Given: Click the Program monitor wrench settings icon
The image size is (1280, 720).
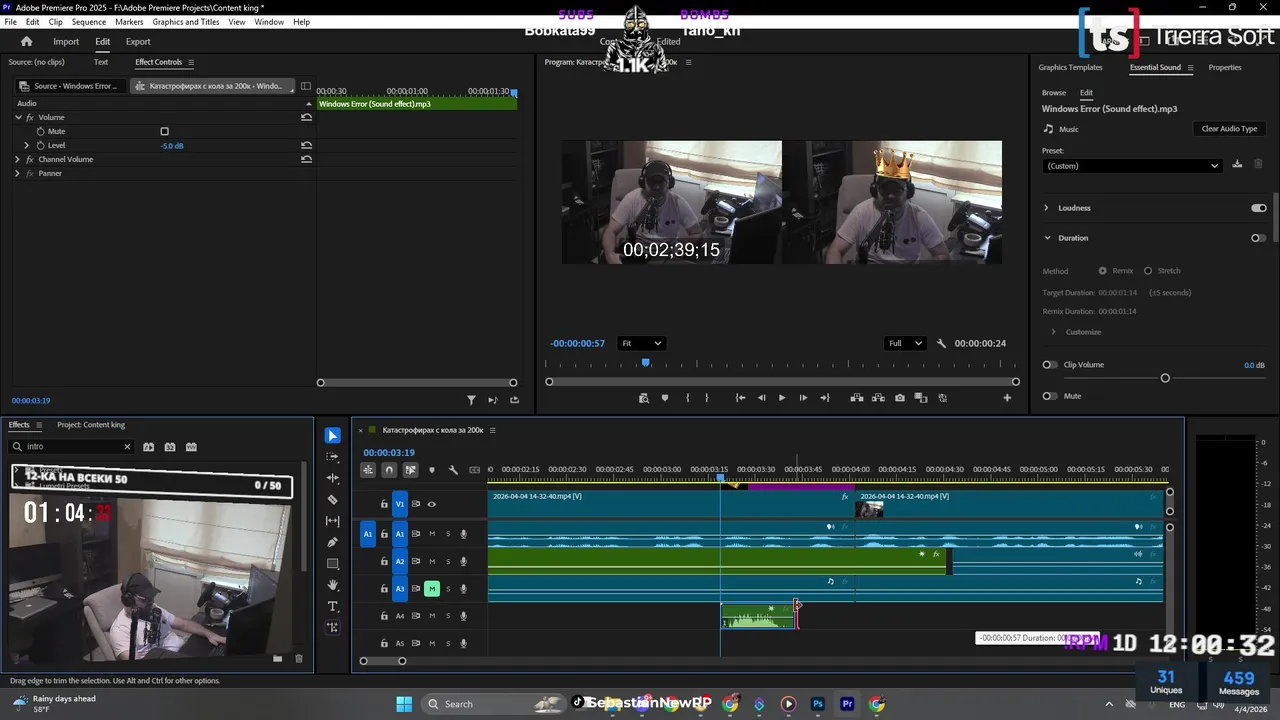Looking at the screenshot, I should pos(941,343).
